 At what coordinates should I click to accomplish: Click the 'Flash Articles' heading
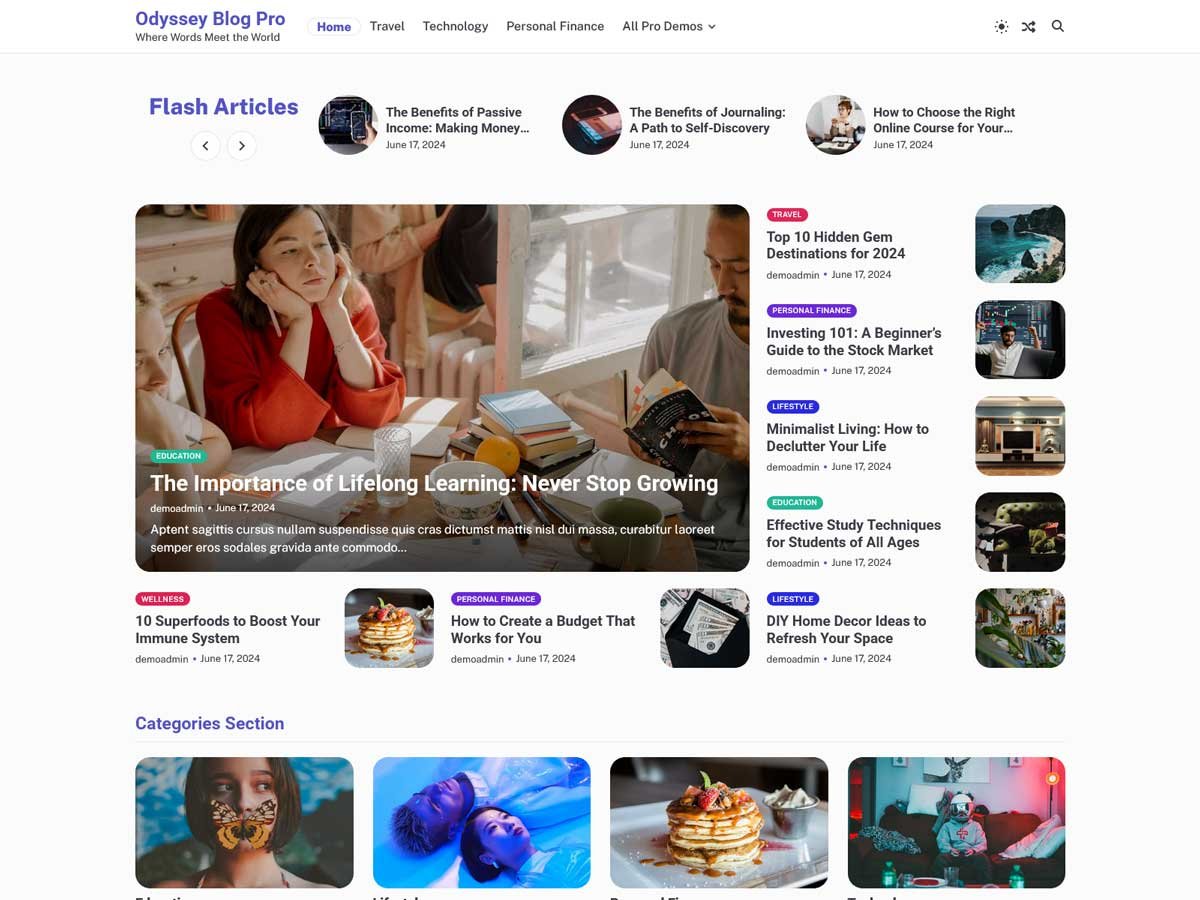pyautogui.click(x=224, y=107)
